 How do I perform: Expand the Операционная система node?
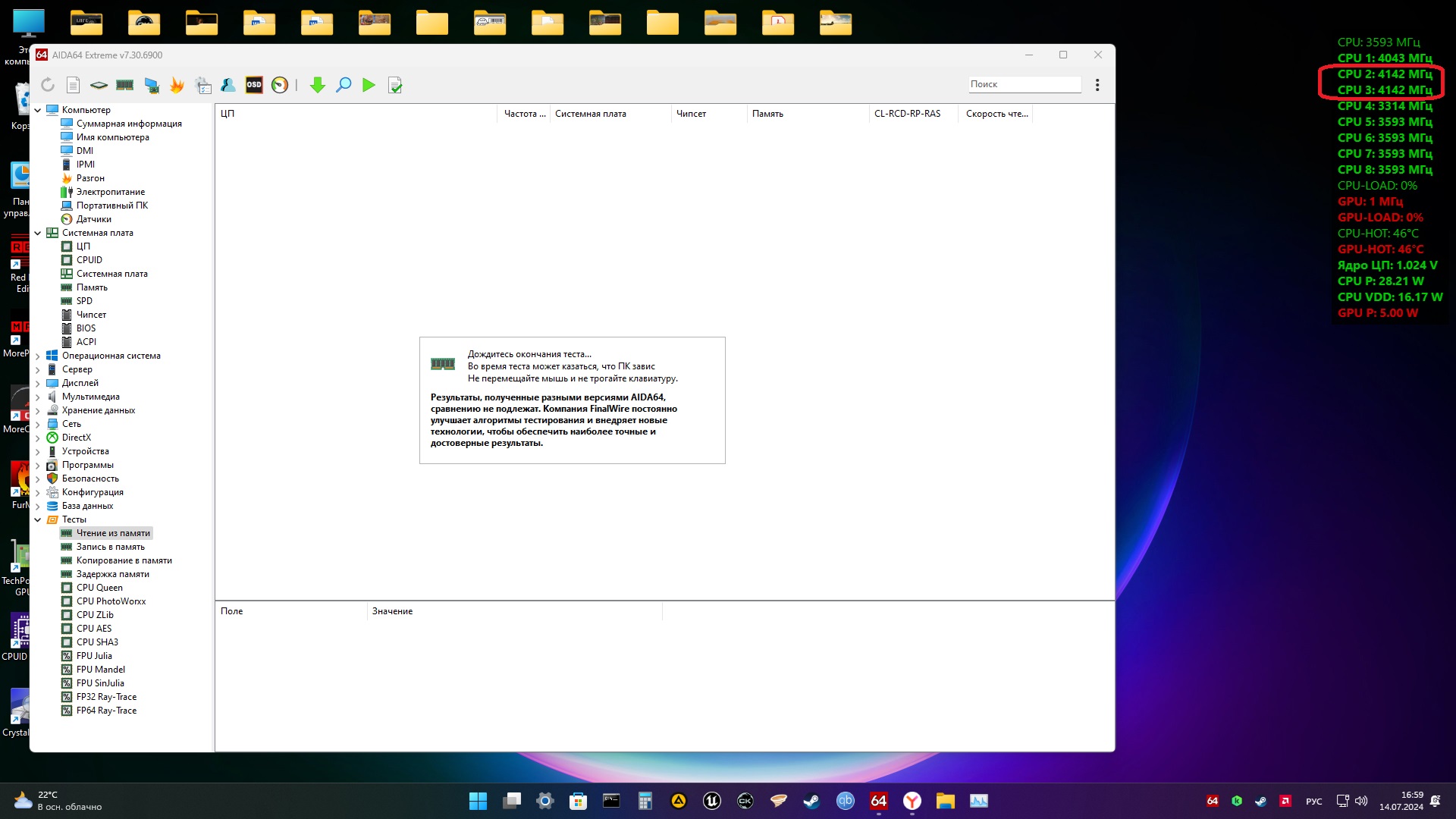(38, 356)
